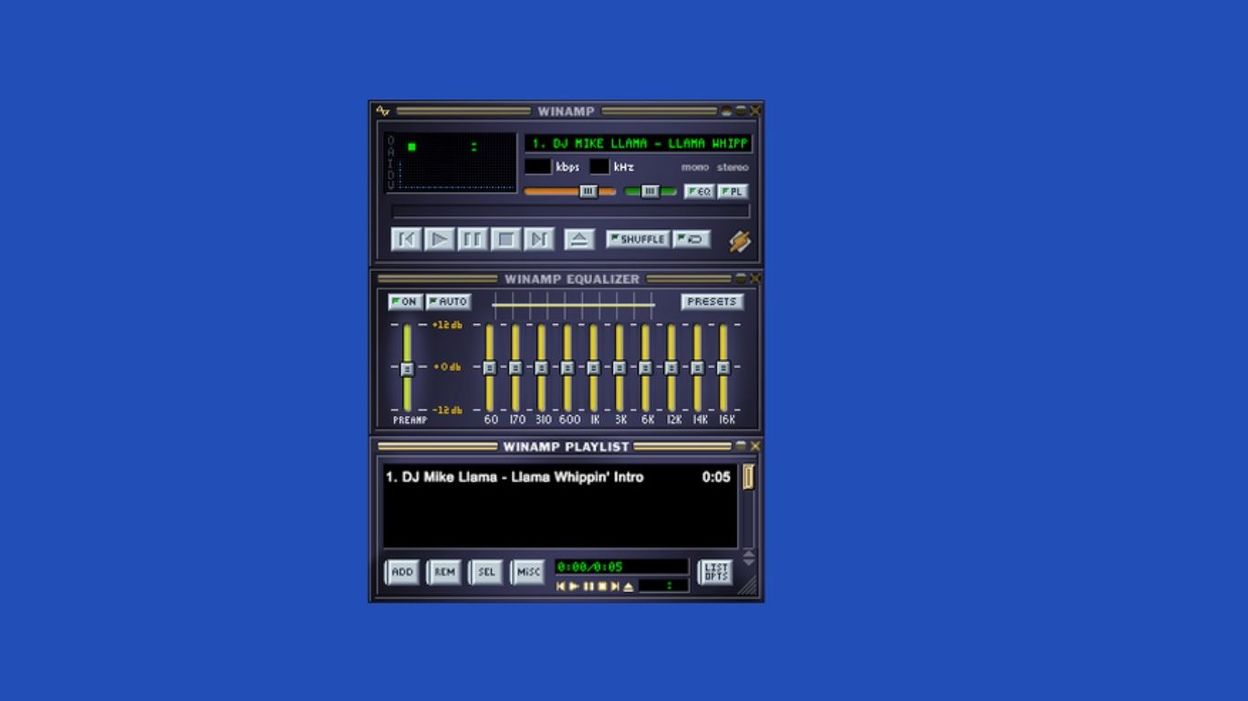This screenshot has width=1248, height=701.
Task: Click the +12 db equalizer preset label
Action: (446, 325)
